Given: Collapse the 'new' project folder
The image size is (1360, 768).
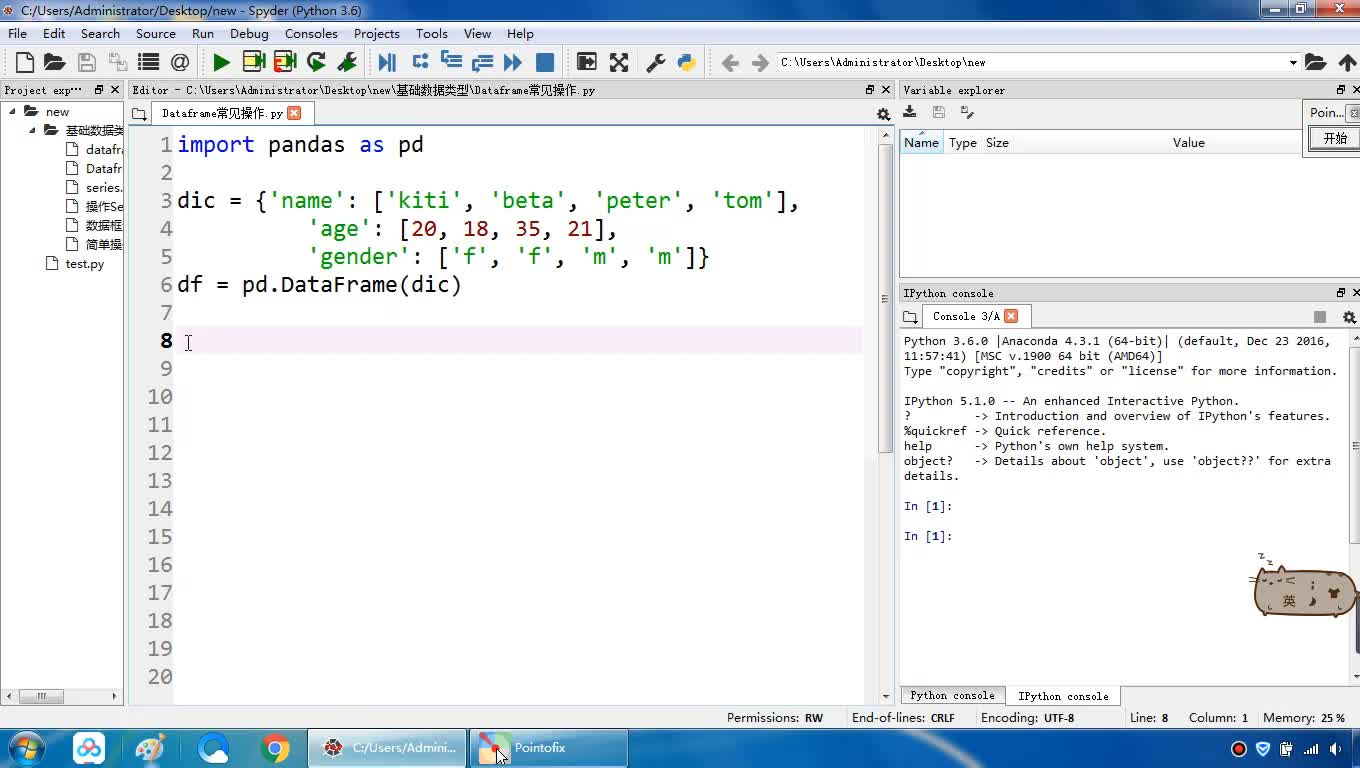Looking at the screenshot, I should pos(13,111).
